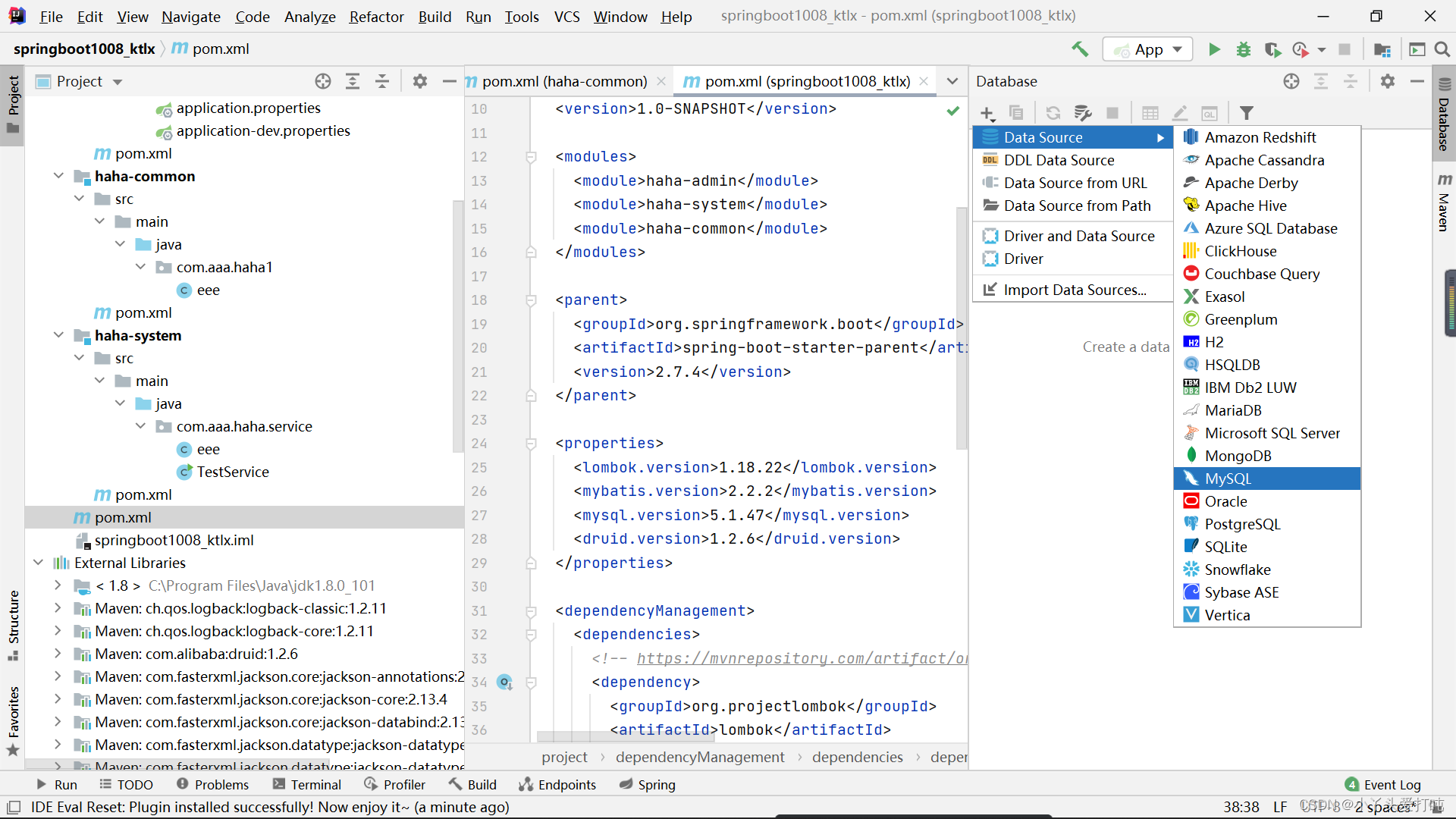The width and height of the screenshot is (1456, 819).
Task: Click the add new plus icon in Database
Action: (x=987, y=113)
